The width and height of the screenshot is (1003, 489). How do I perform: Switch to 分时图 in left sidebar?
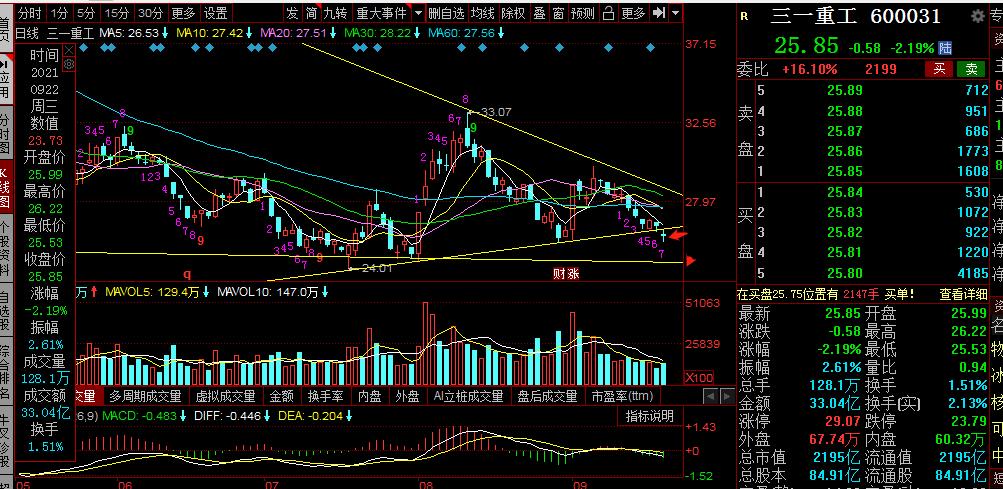[5, 135]
